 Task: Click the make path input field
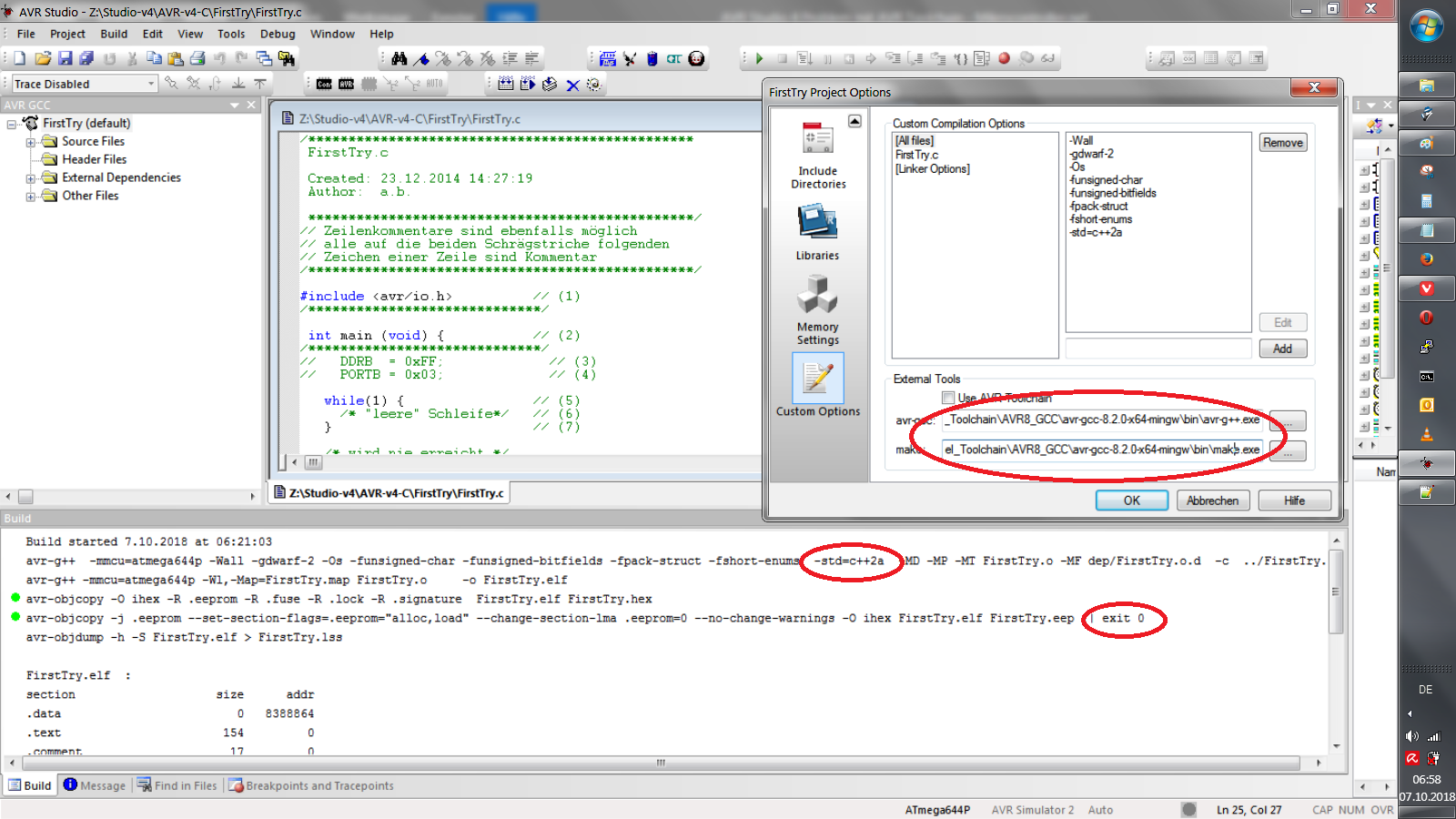click(1102, 450)
